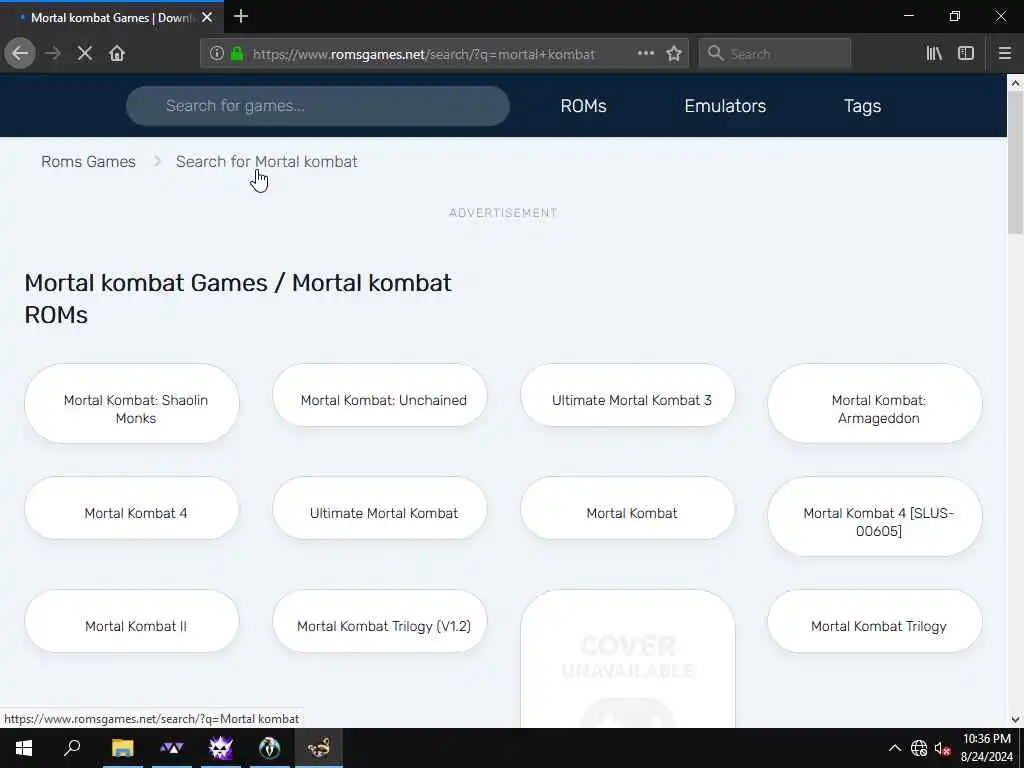The image size is (1024, 768).
Task: Click the magnifier in Firefox search box
Action: point(716,54)
